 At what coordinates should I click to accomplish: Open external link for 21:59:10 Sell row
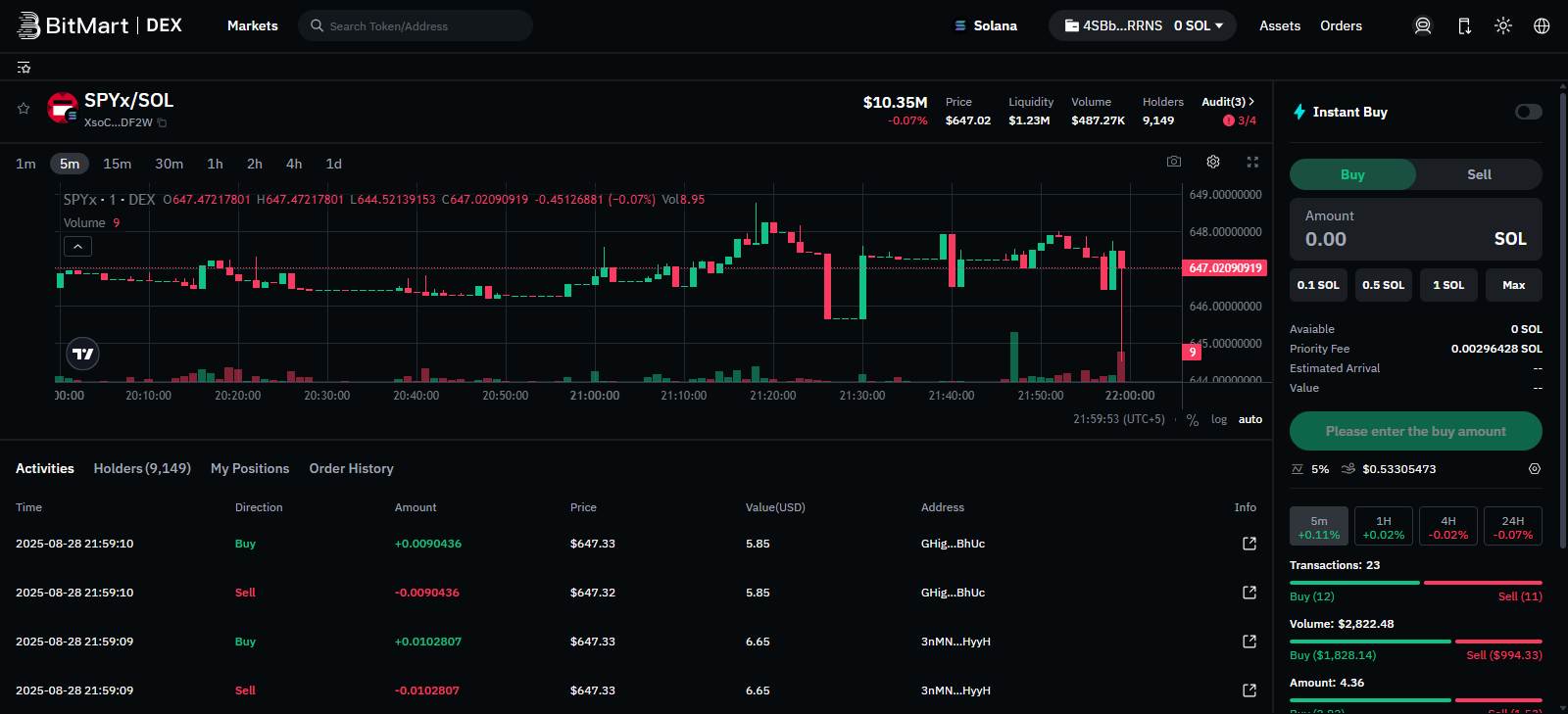(1249, 593)
